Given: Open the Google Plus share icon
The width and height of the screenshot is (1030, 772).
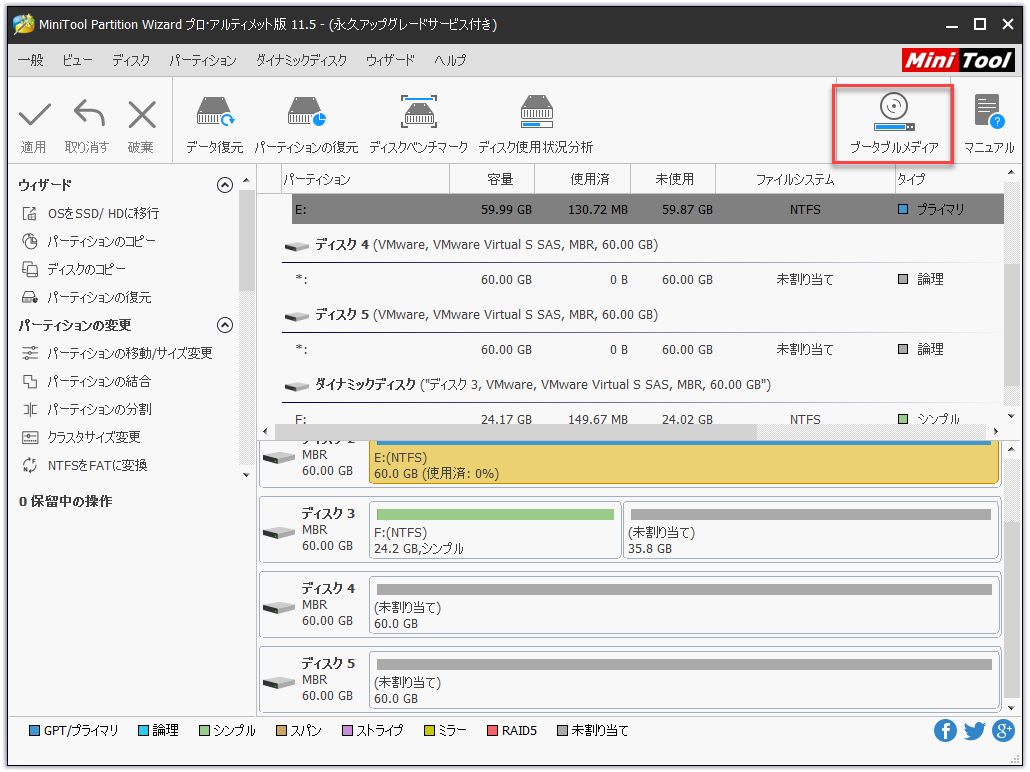Looking at the screenshot, I should coord(1003,731).
